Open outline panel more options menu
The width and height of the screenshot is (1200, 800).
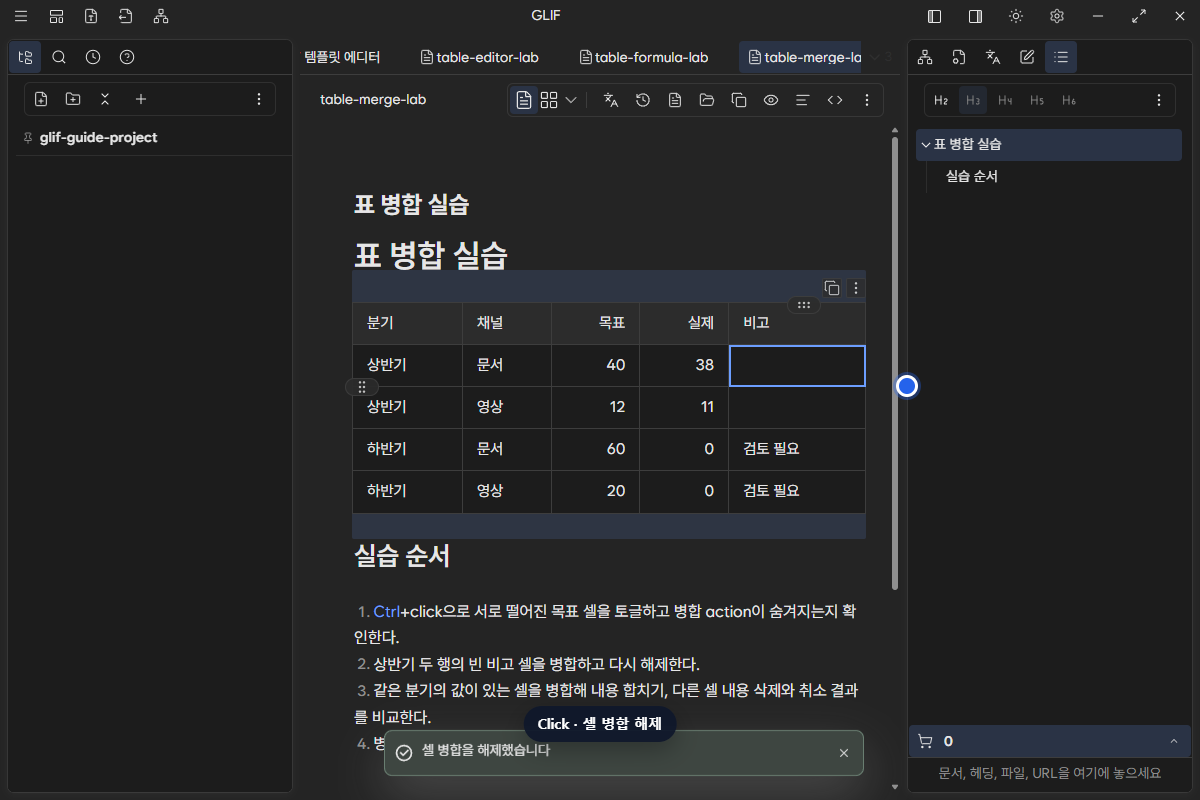[1159, 100]
